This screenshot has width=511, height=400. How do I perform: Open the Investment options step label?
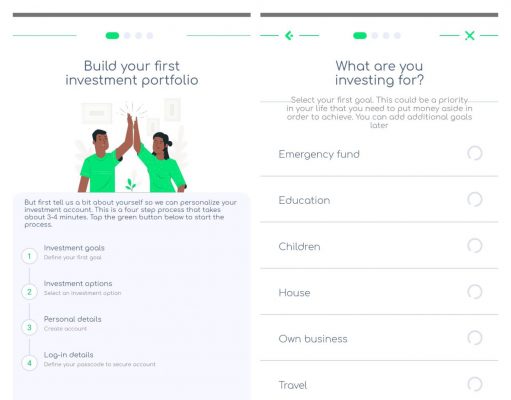78,283
